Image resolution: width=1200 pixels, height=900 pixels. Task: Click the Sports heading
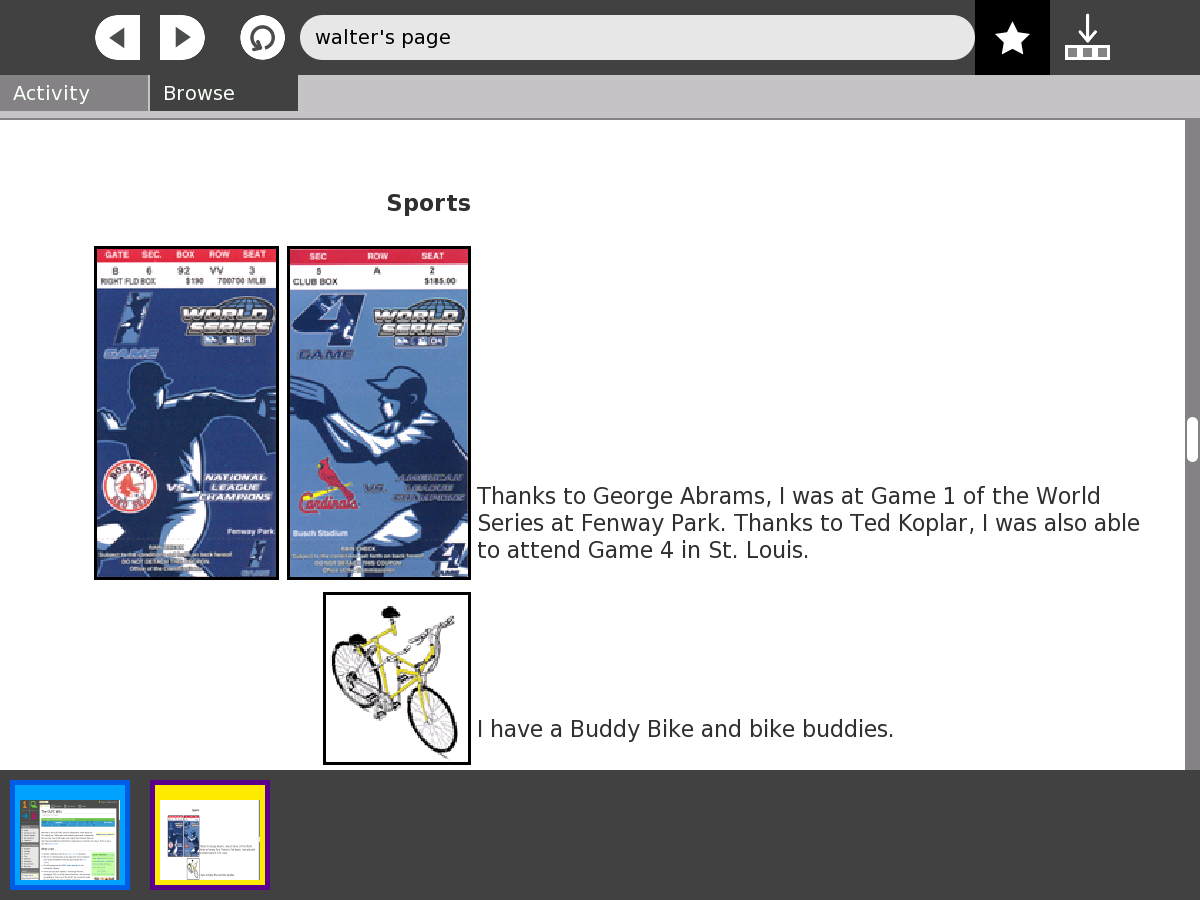pos(428,203)
